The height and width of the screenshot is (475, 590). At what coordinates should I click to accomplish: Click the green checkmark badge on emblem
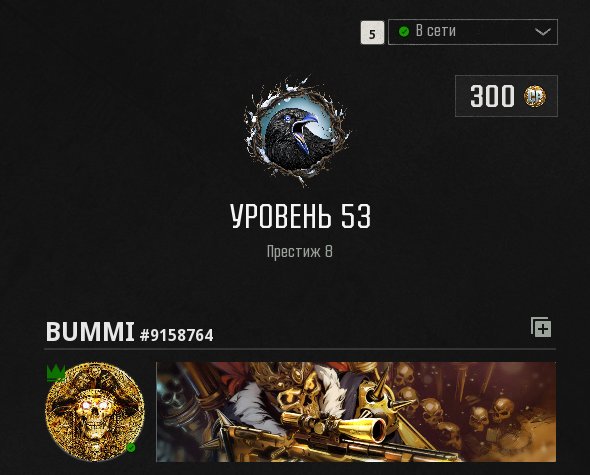(131, 448)
